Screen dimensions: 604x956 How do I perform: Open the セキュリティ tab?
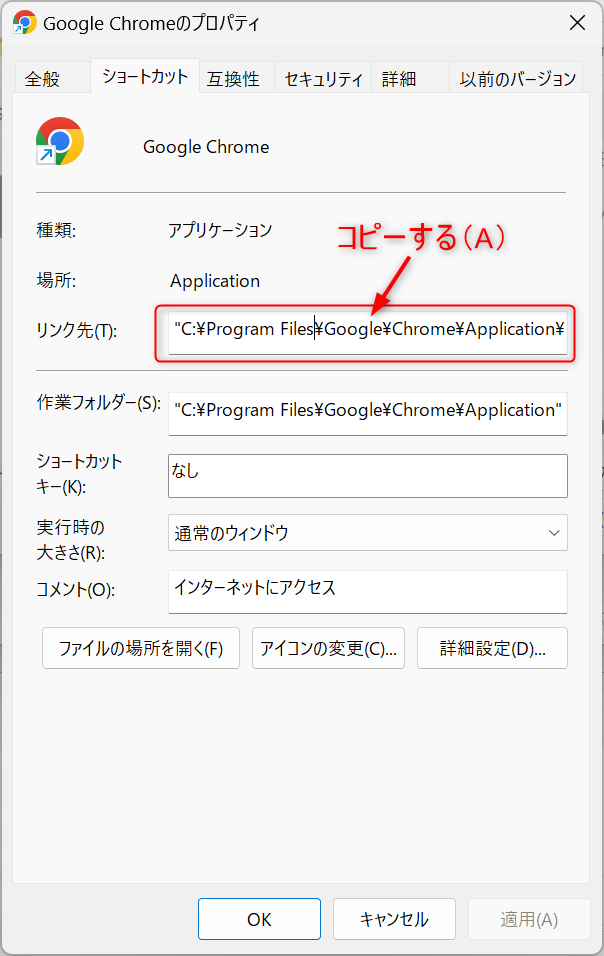point(323,79)
